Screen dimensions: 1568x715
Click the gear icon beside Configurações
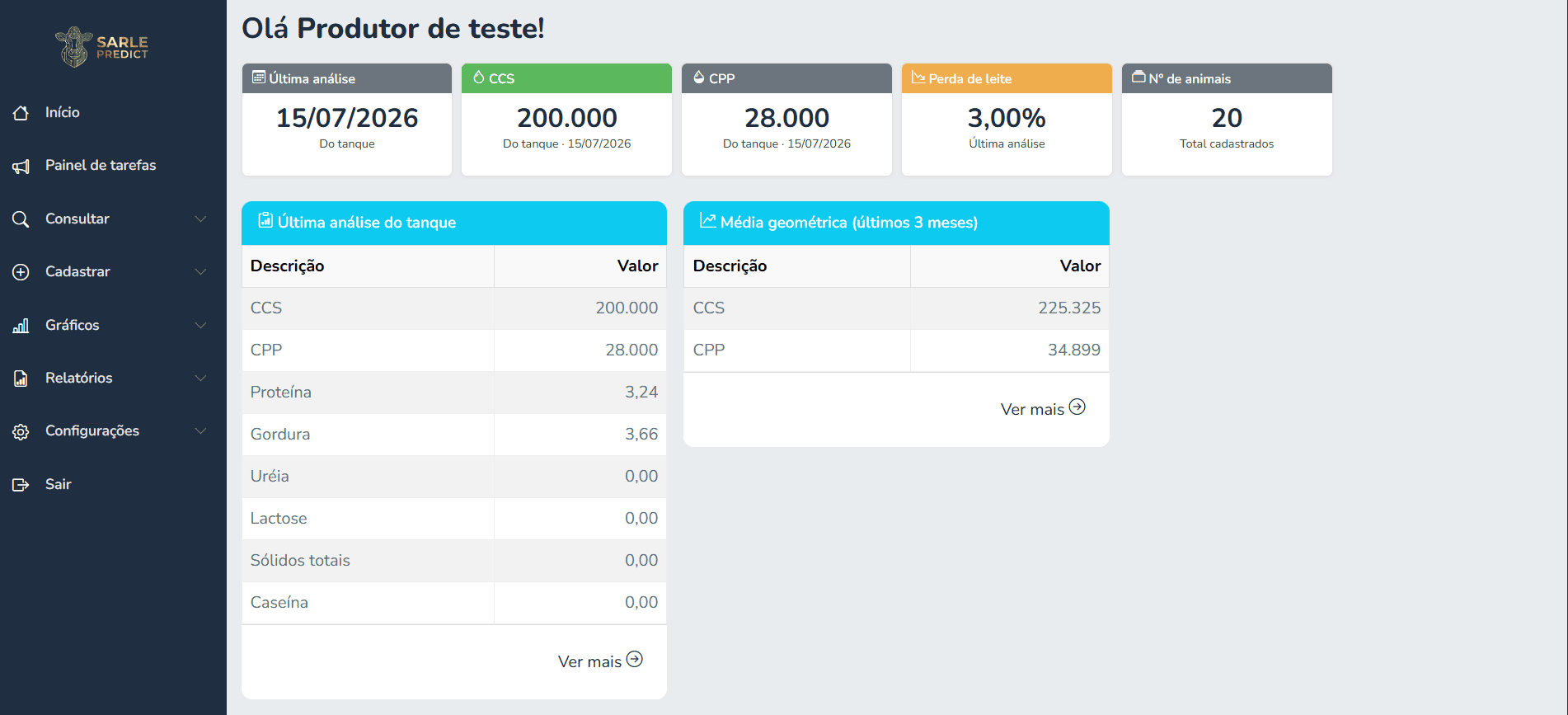click(x=21, y=431)
